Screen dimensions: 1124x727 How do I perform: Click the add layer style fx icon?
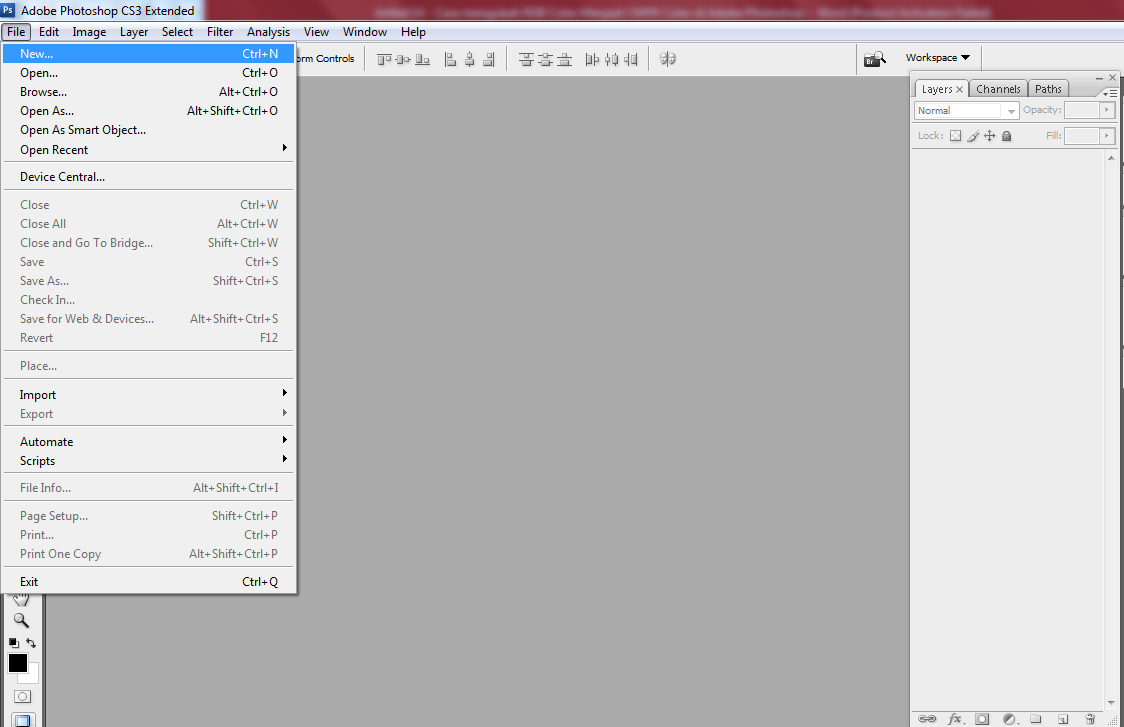pos(956,718)
